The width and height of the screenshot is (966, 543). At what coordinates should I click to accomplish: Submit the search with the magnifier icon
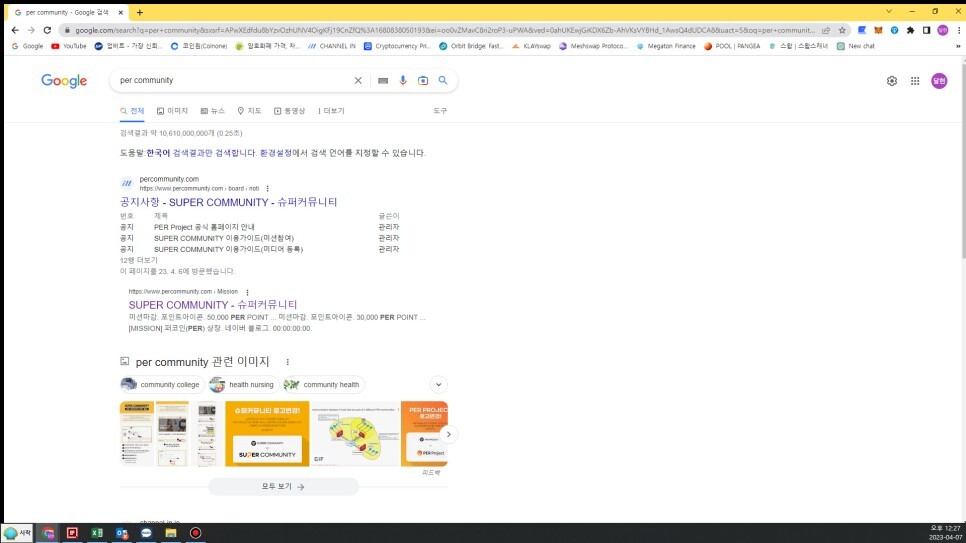pos(442,80)
